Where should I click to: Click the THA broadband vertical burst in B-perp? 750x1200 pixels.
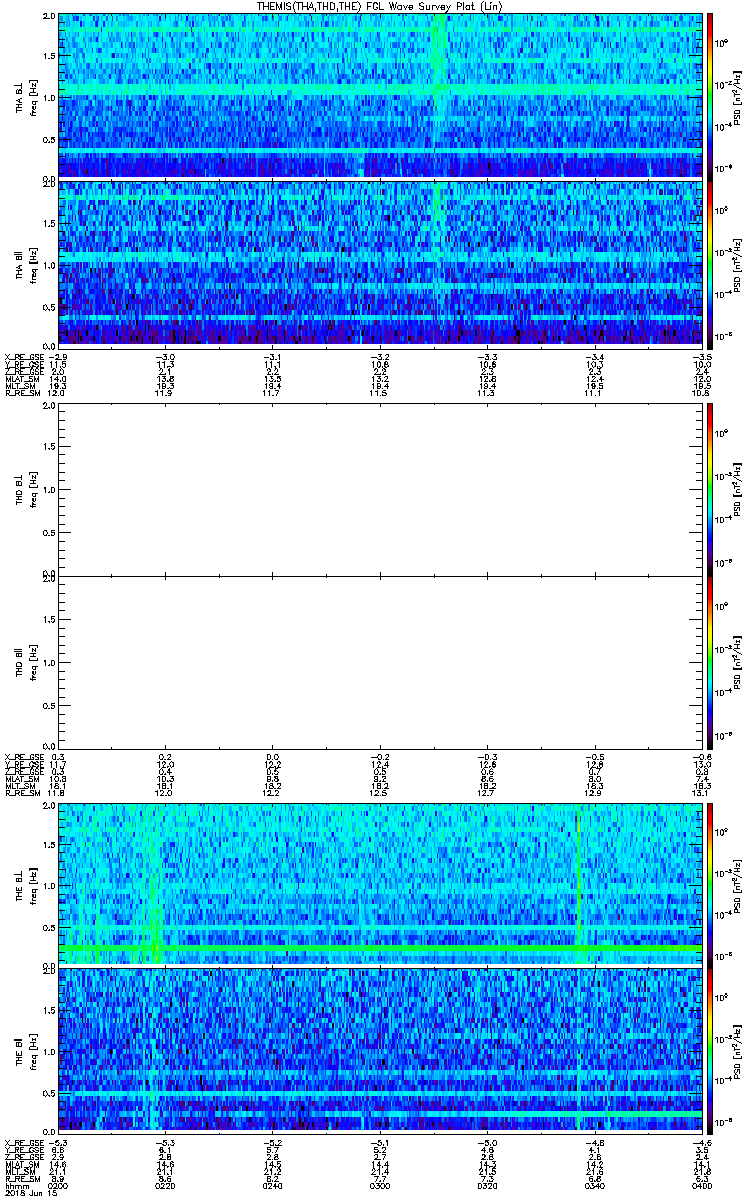(437, 80)
